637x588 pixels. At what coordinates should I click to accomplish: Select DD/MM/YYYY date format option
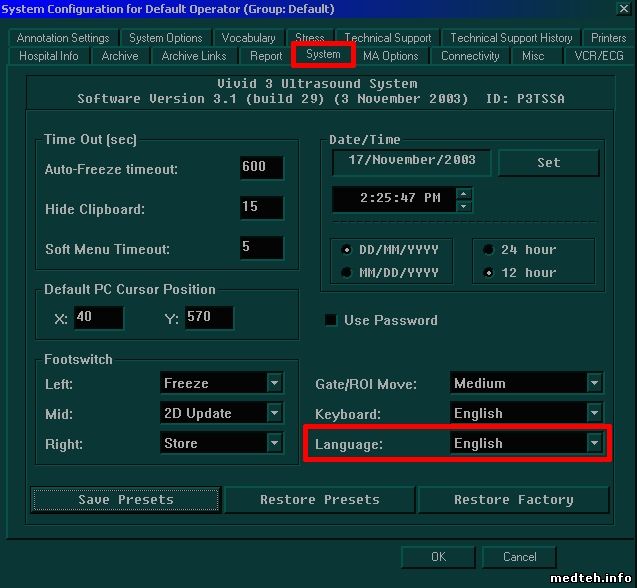pyautogui.click(x=346, y=250)
